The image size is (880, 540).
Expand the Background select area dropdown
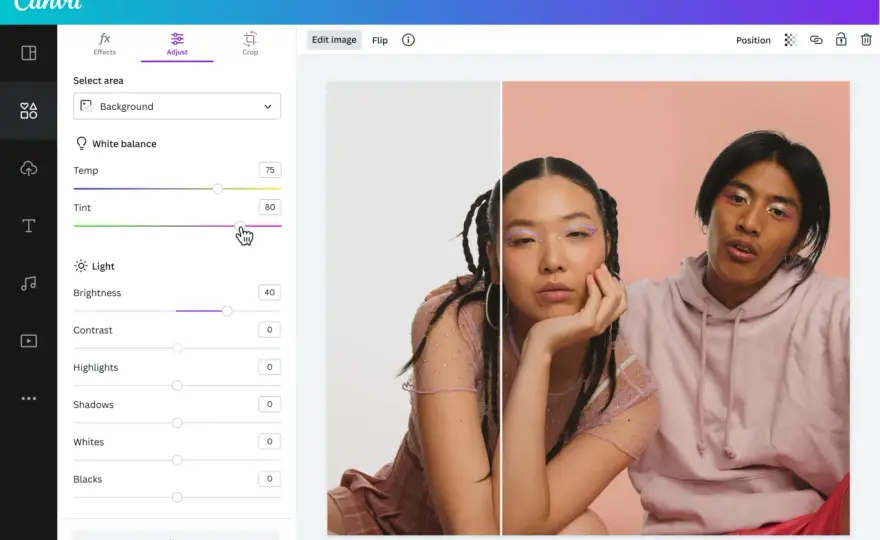pos(177,106)
